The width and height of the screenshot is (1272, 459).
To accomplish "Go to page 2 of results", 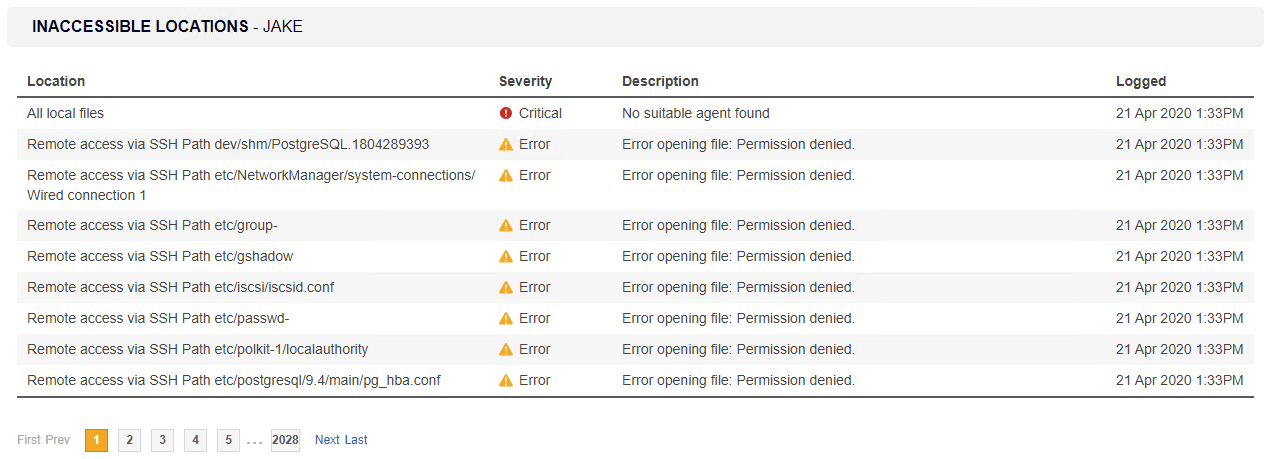I will click(x=129, y=440).
